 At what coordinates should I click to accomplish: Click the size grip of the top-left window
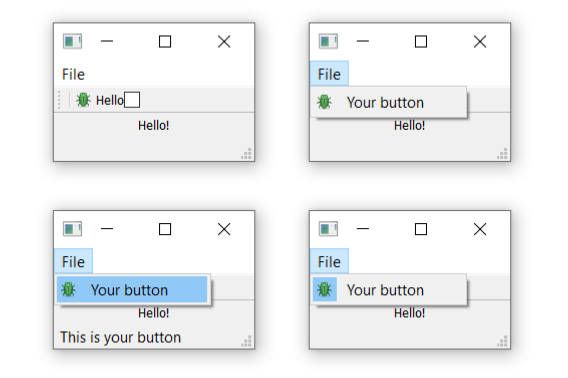pyautogui.click(x=247, y=154)
